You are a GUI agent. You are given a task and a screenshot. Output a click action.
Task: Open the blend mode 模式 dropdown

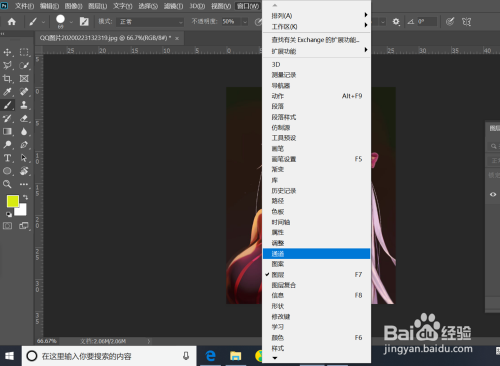coord(150,22)
